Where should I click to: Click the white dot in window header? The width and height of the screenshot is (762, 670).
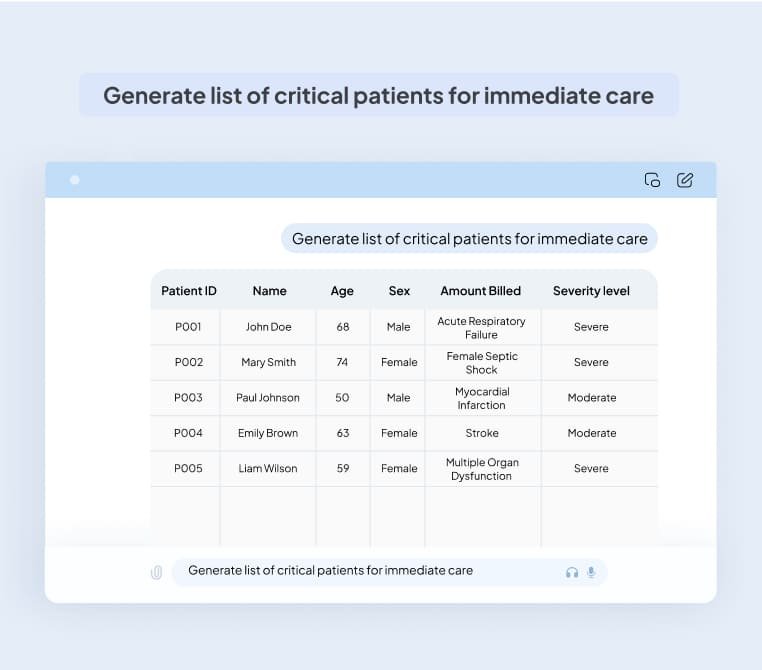pos(75,180)
